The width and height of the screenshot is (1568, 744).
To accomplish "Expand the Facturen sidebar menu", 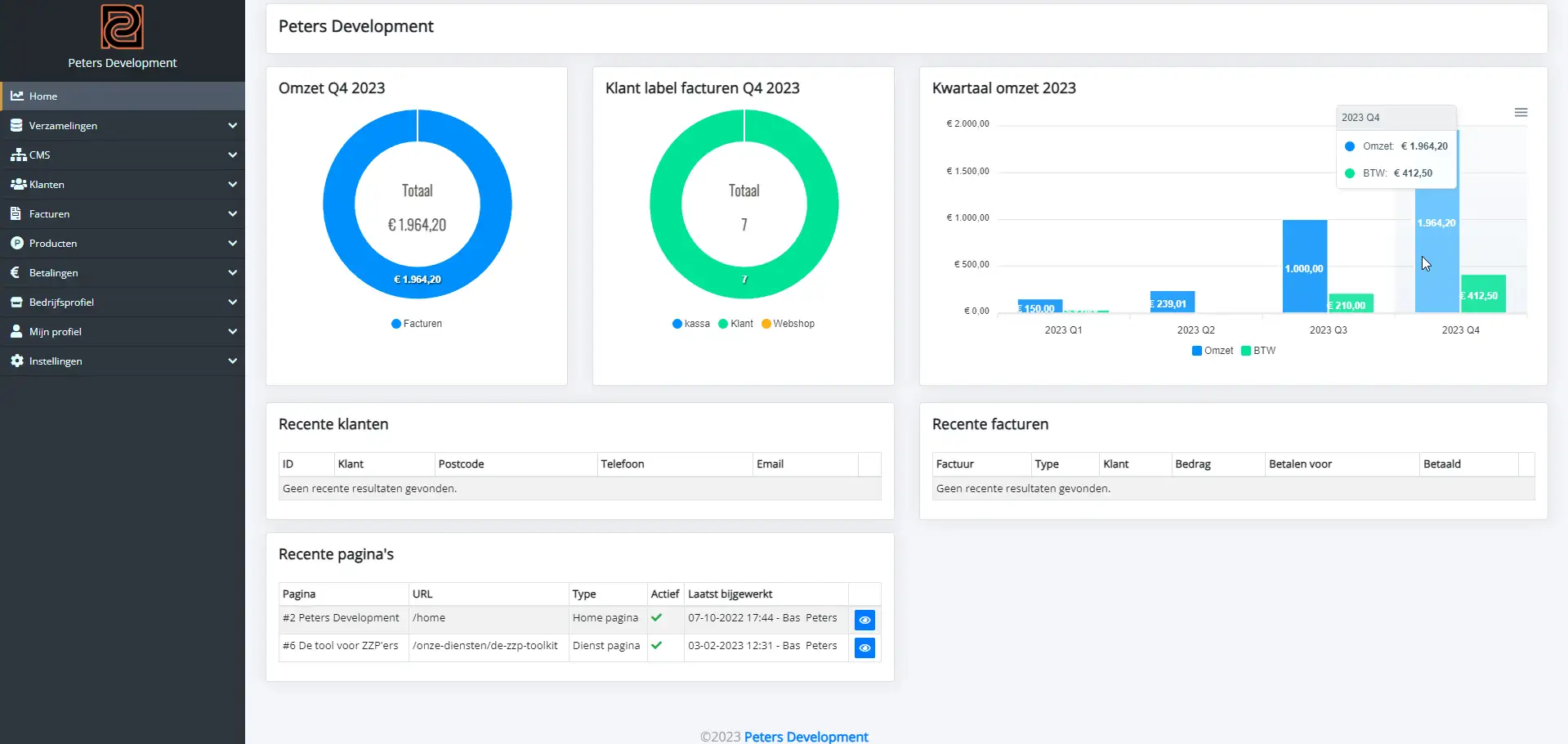I will 233,213.
